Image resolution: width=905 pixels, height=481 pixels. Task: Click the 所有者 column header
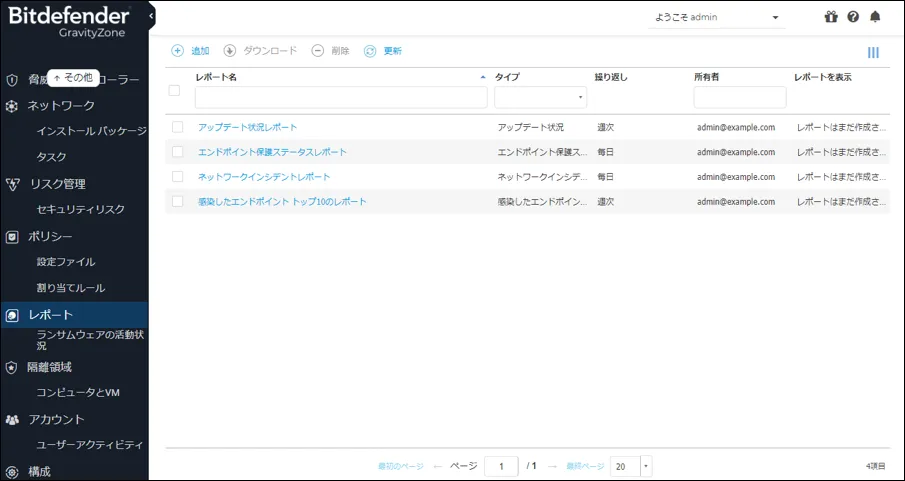[706, 77]
